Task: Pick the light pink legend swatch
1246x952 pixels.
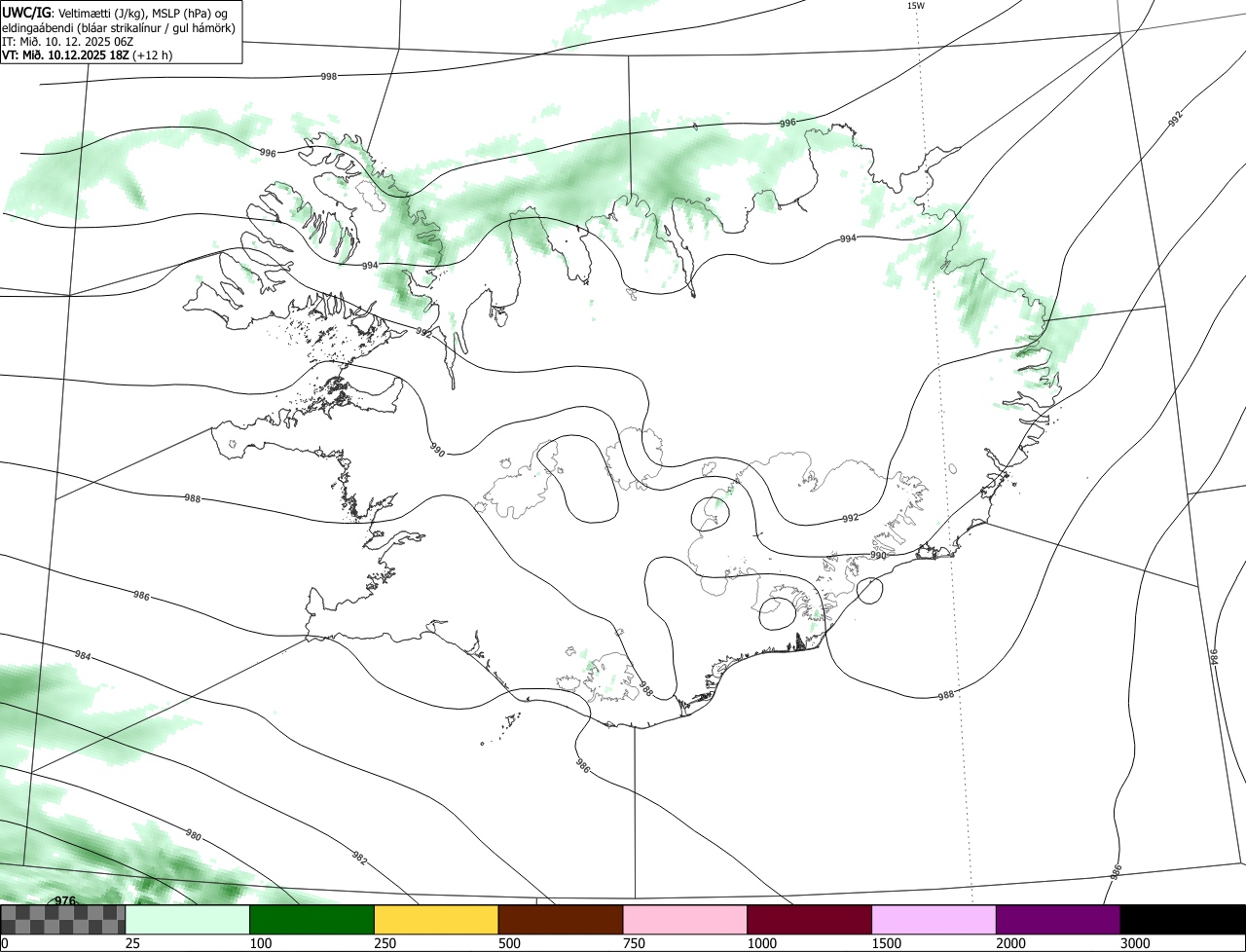Action: [685, 920]
